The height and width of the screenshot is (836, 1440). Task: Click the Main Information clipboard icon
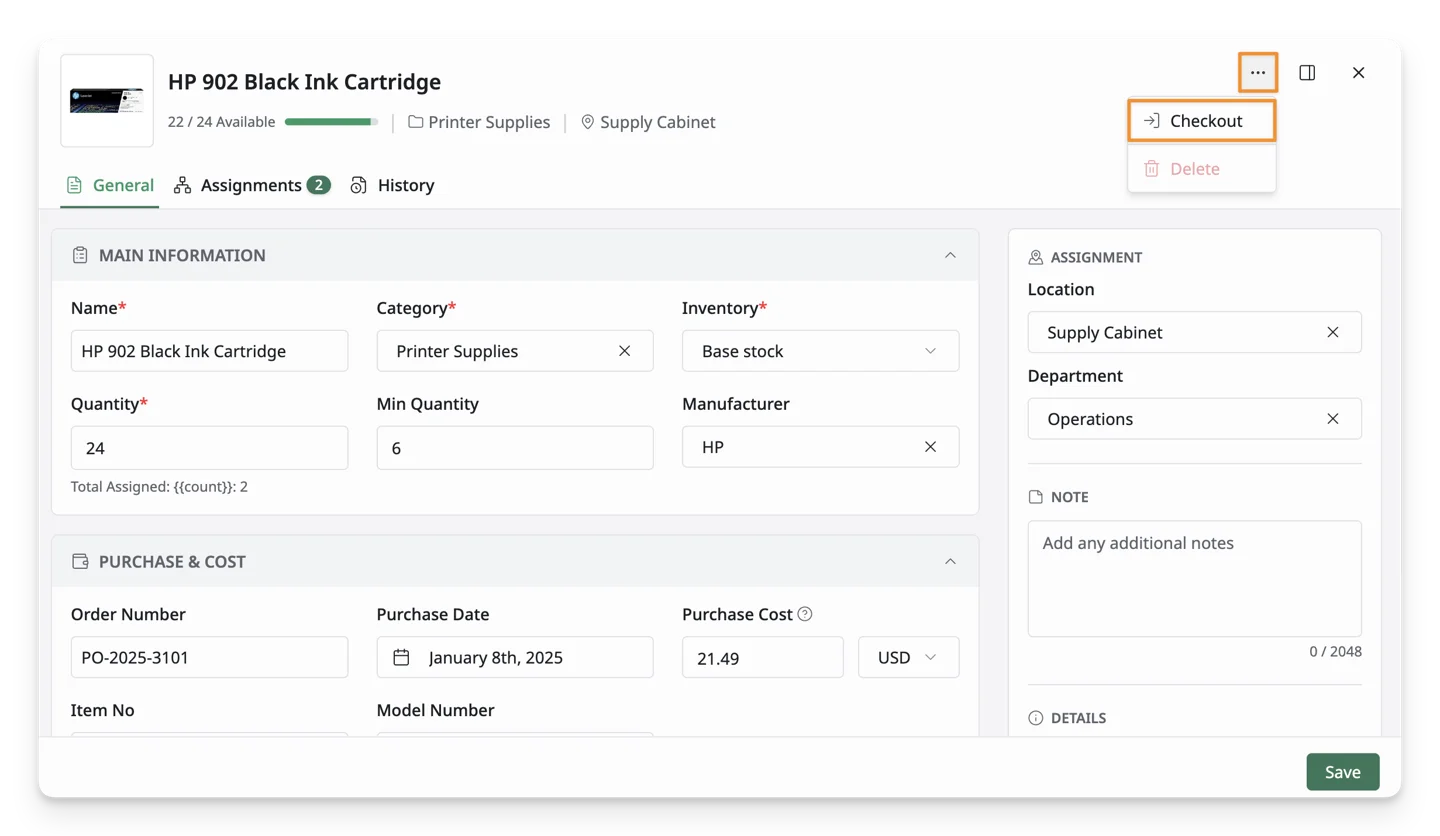tap(80, 255)
